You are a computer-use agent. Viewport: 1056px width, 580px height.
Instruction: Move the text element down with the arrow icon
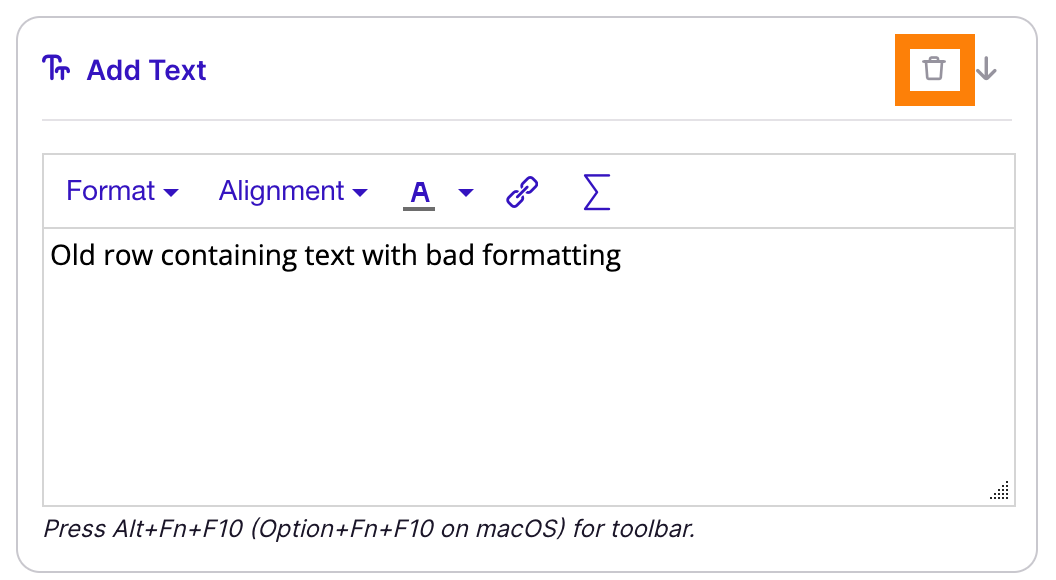(986, 70)
